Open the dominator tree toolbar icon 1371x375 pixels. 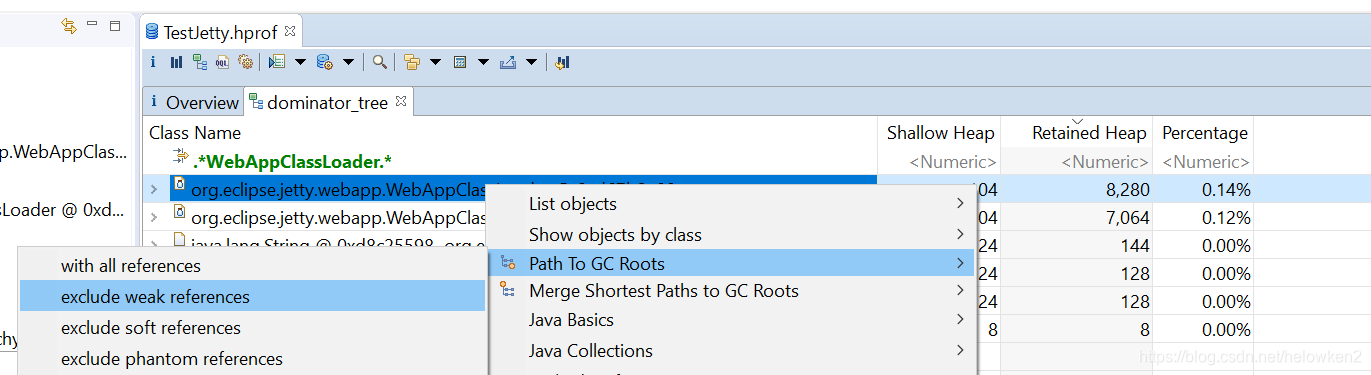tap(199, 62)
